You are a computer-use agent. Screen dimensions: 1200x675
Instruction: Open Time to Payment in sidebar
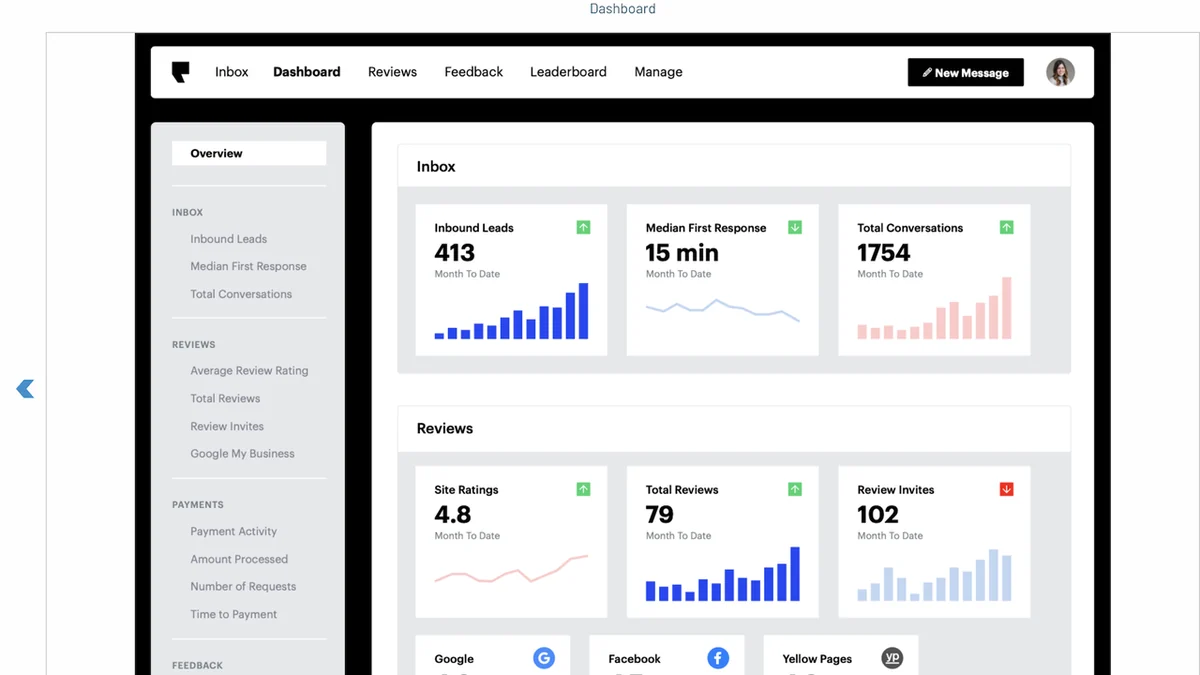tap(234, 614)
